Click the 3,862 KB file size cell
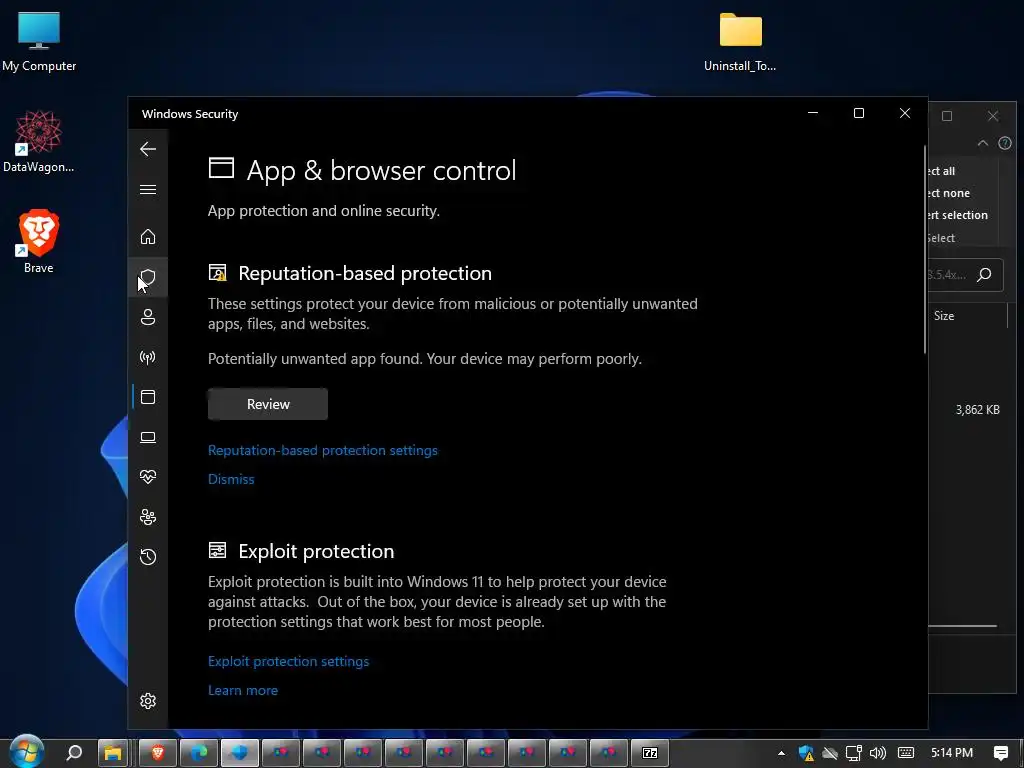 click(x=977, y=409)
